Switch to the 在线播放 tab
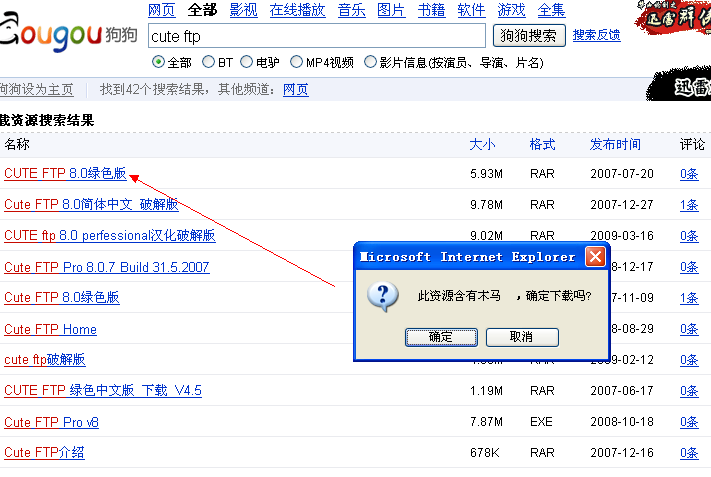The width and height of the screenshot is (711, 477). (x=297, y=10)
